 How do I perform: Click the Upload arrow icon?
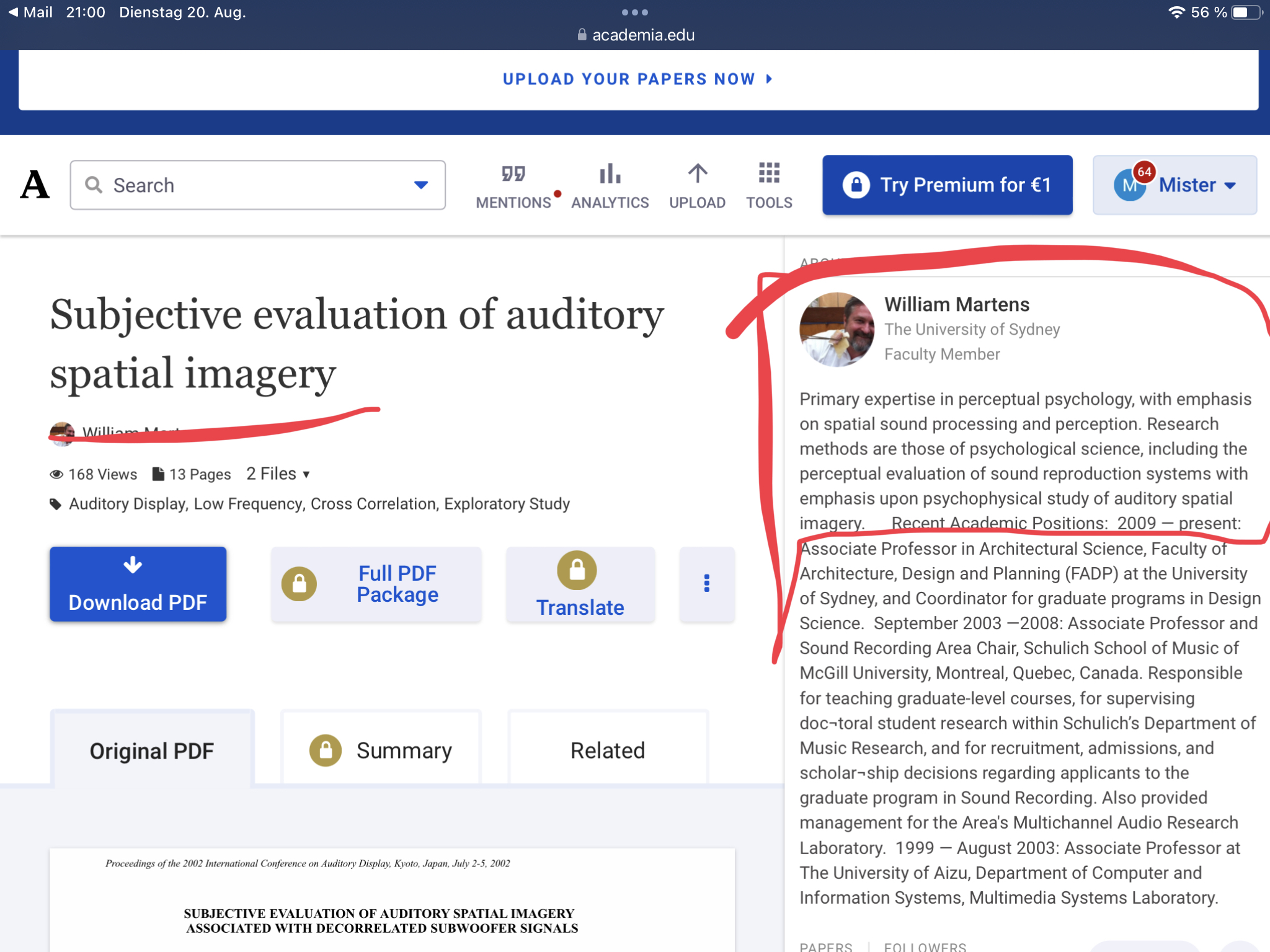coord(698,174)
